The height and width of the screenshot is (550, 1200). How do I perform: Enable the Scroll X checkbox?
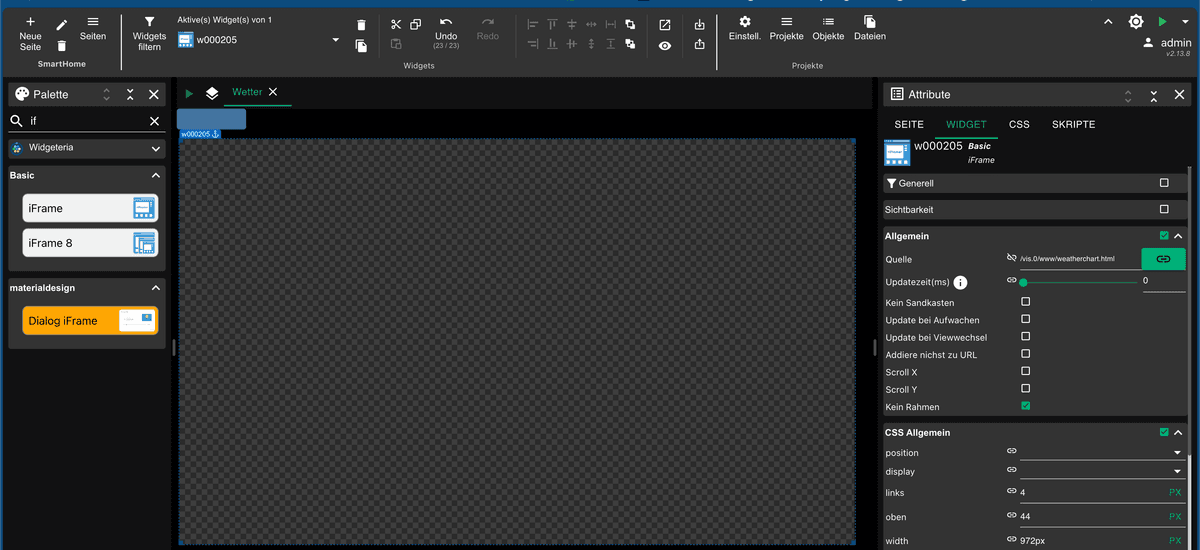[1026, 371]
